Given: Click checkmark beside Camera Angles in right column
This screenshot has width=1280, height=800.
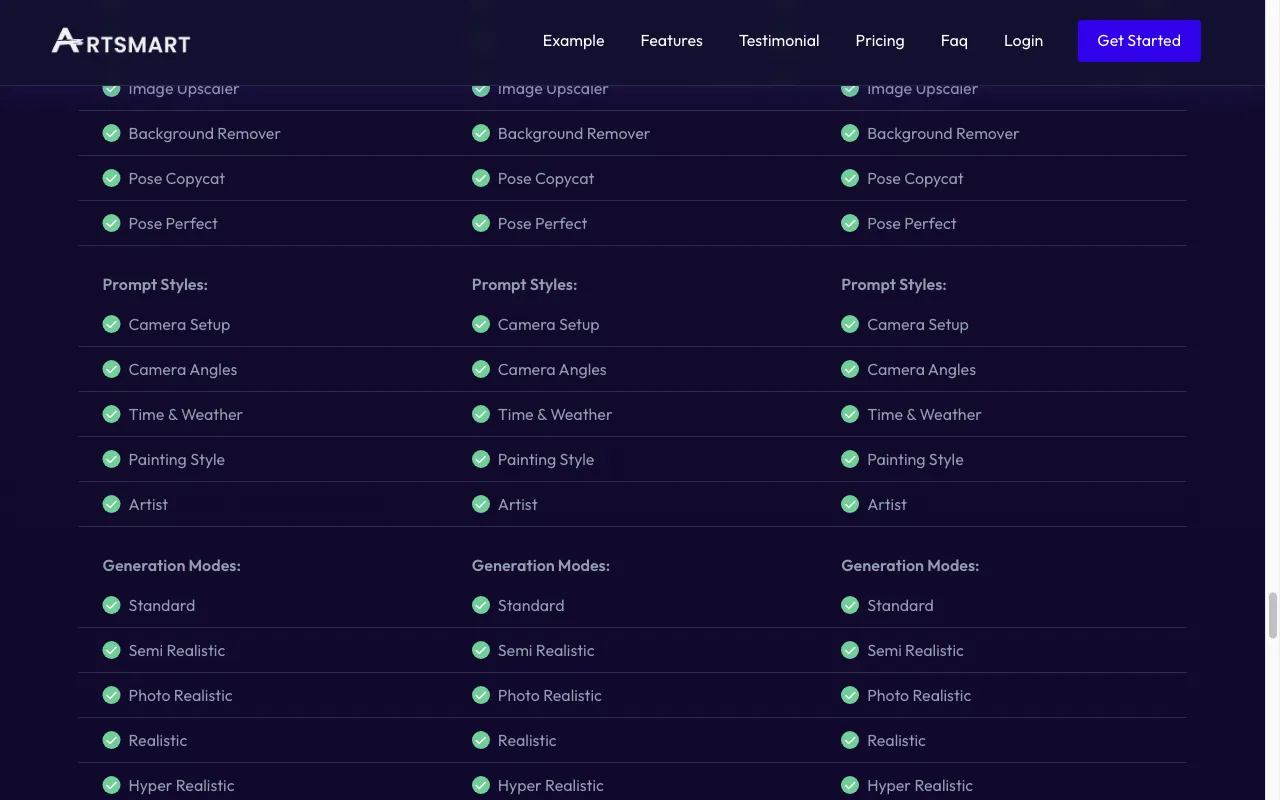Looking at the screenshot, I should [850, 369].
